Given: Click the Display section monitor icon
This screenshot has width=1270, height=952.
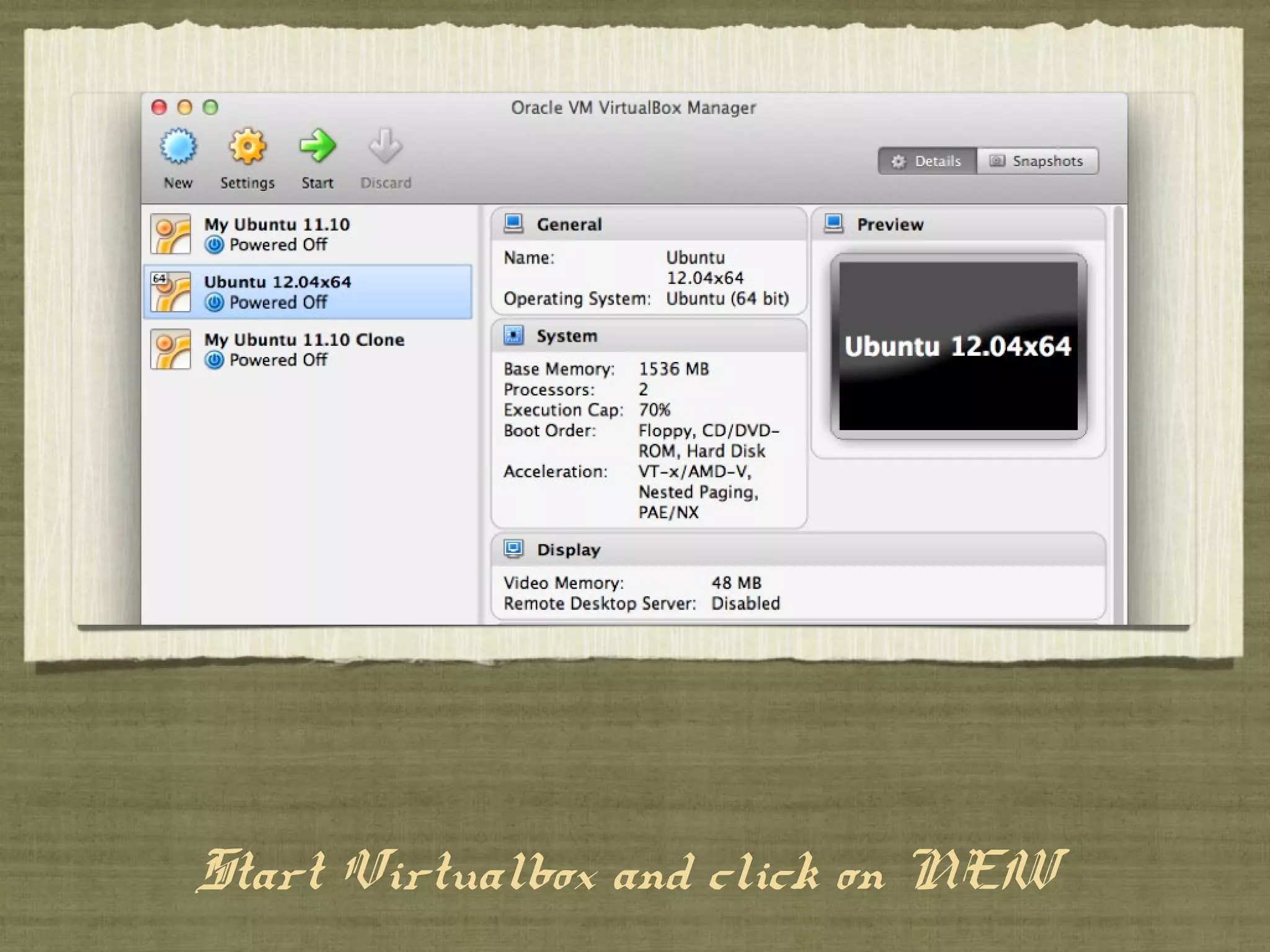Looking at the screenshot, I should click(513, 549).
